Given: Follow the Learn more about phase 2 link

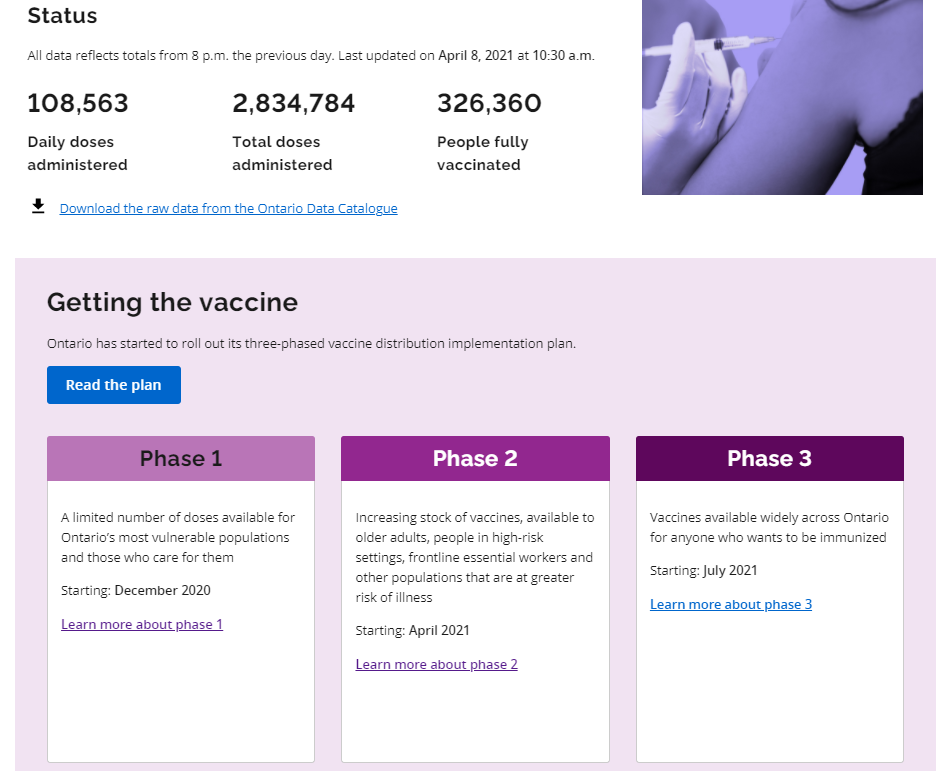Looking at the screenshot, I should click(x=436, y=665).
